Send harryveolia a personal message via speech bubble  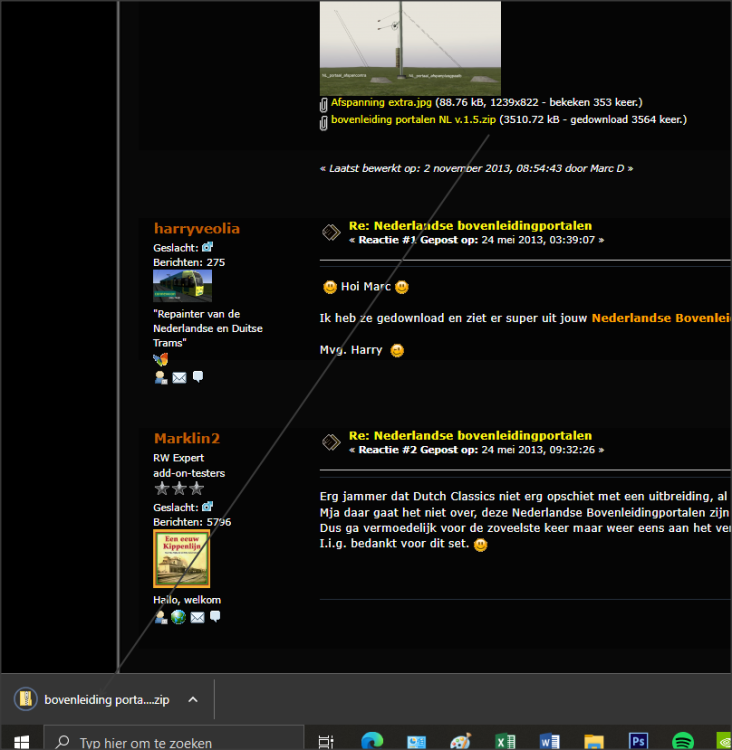click(x=198, y=377)
